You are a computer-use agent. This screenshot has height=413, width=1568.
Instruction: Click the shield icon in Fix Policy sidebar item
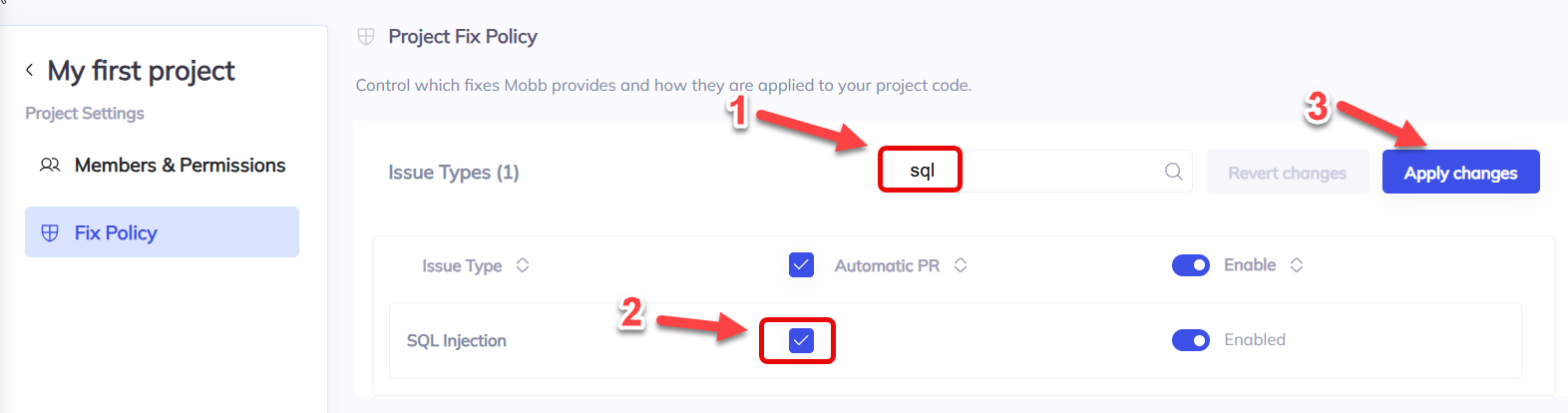[x=50, y=233]
